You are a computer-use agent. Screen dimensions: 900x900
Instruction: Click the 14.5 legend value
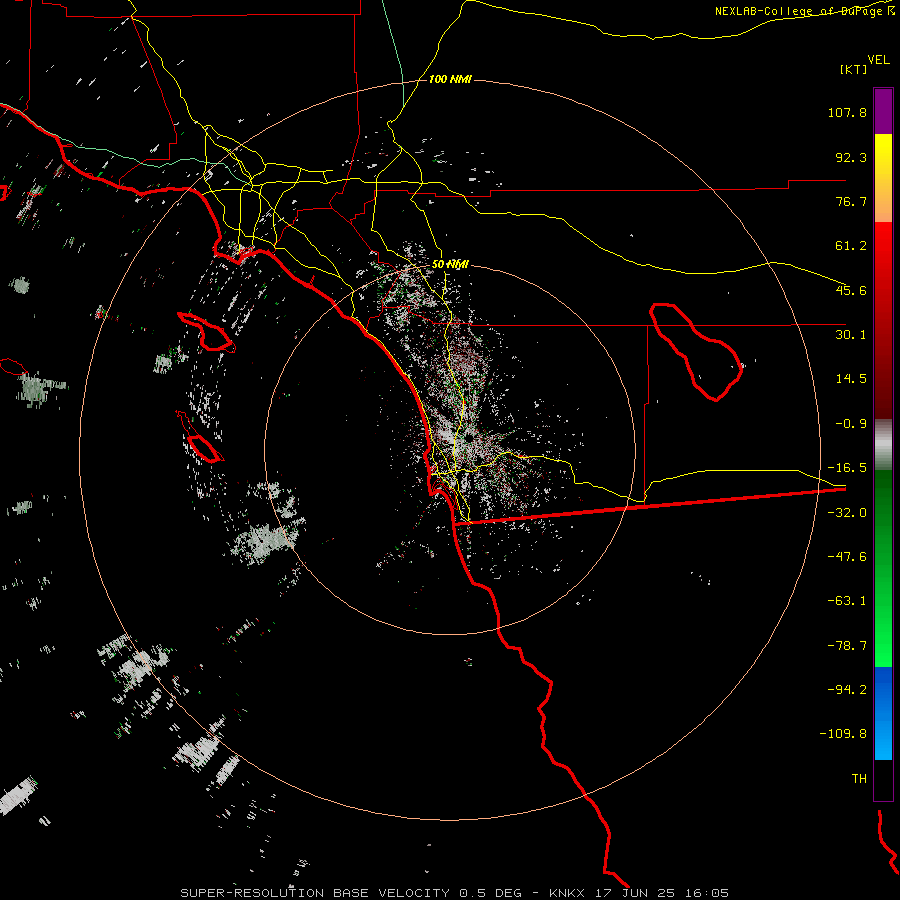click(851, 379)
